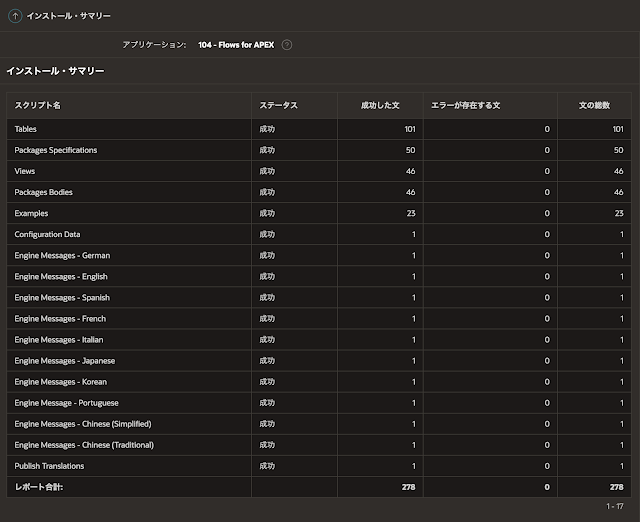The height and width of the screenshot is (522, 640).
Task: Click the スクリプト名 column header
Action: click(38, 105)
